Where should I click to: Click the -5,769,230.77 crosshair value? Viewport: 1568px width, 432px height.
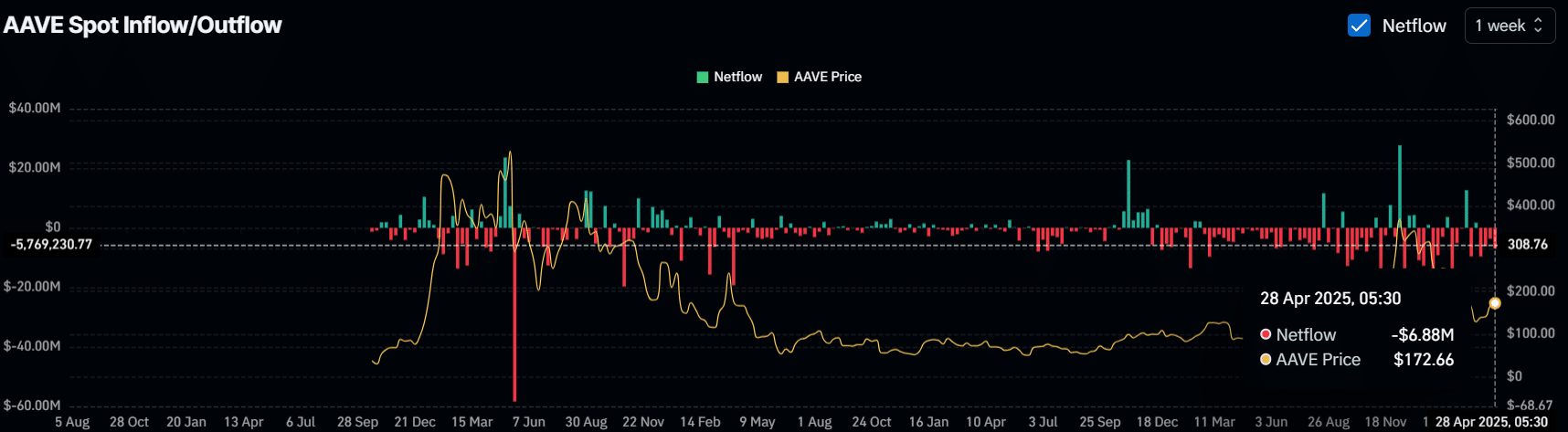click(51, 245)
